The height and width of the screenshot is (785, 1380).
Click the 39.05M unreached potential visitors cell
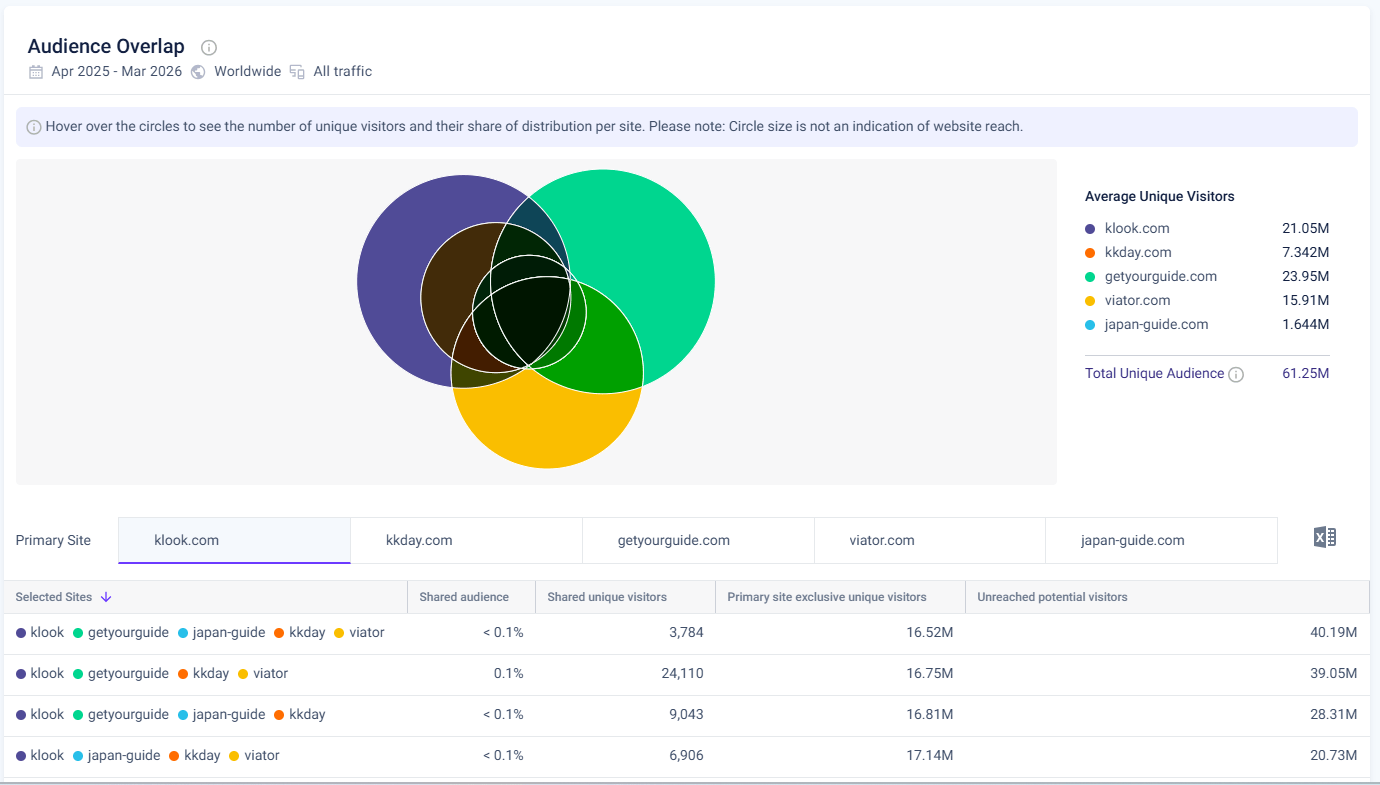[1334, 674]
